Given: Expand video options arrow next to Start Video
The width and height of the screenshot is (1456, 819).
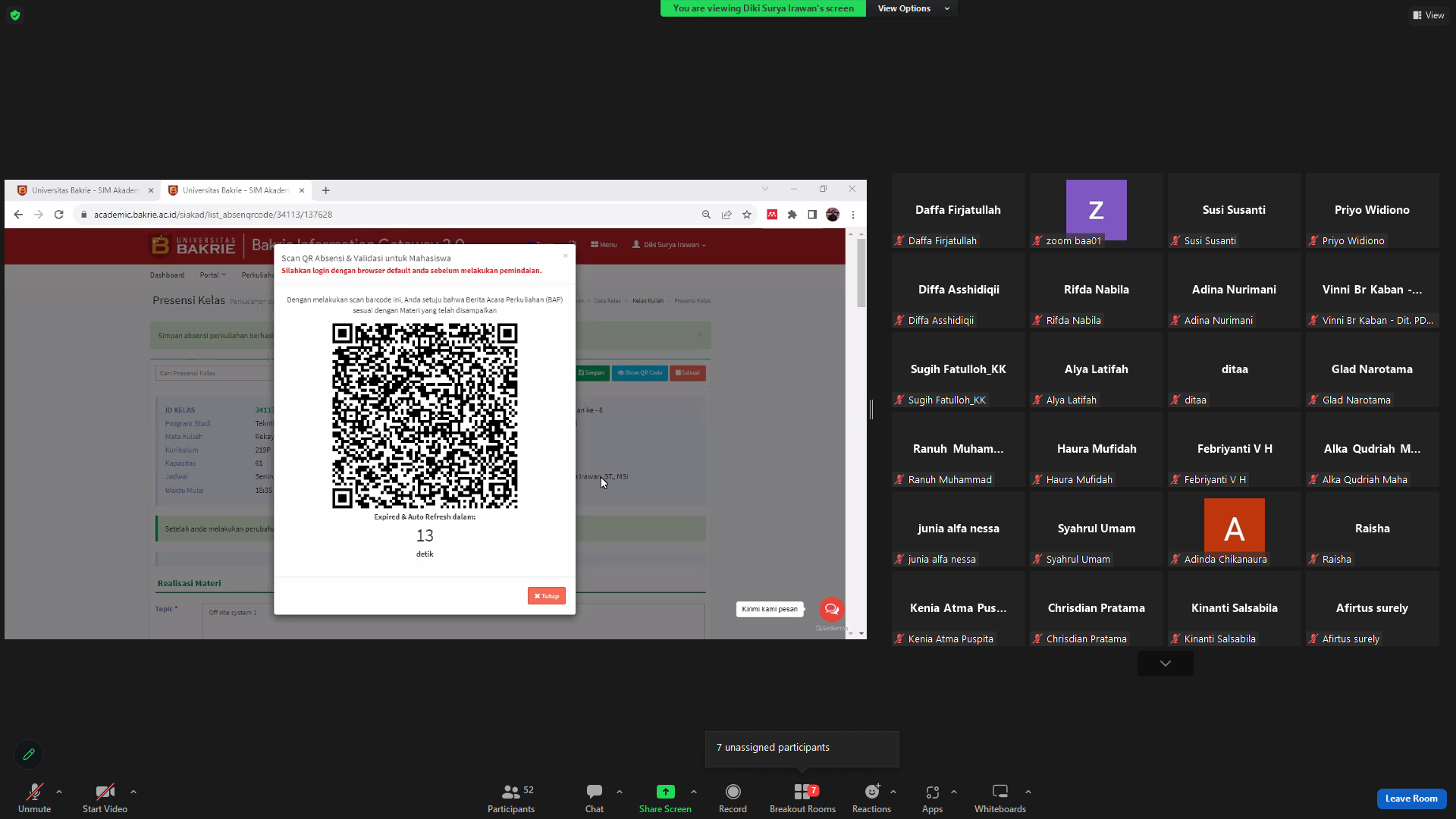Looking at the screenshot, I should pos(133,792).
